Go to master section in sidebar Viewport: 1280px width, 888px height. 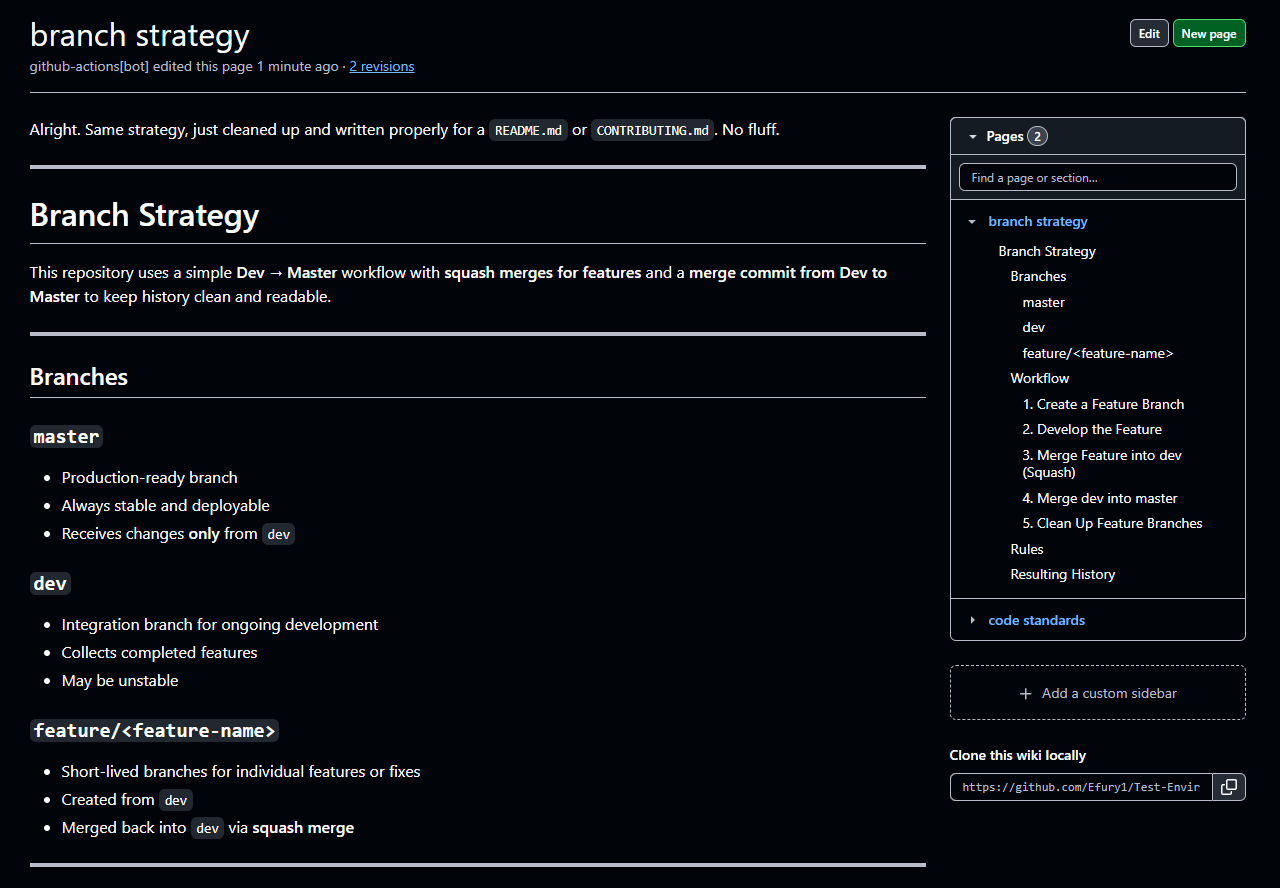(x=1044, y=303)
